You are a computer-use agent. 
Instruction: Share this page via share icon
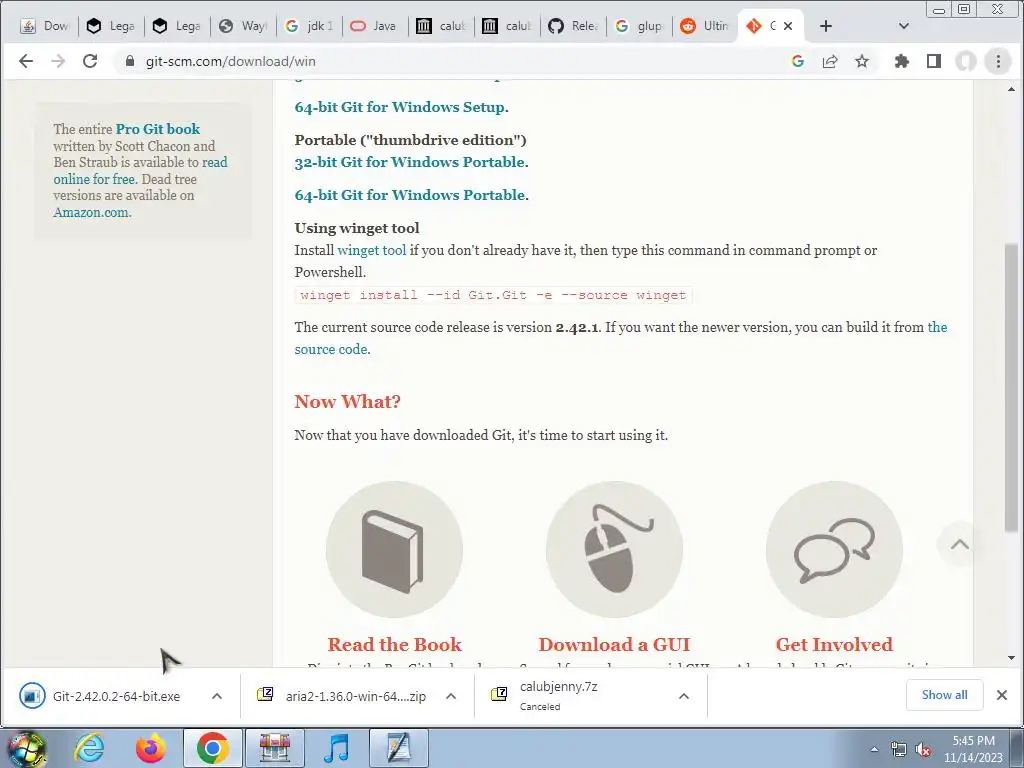830,61
